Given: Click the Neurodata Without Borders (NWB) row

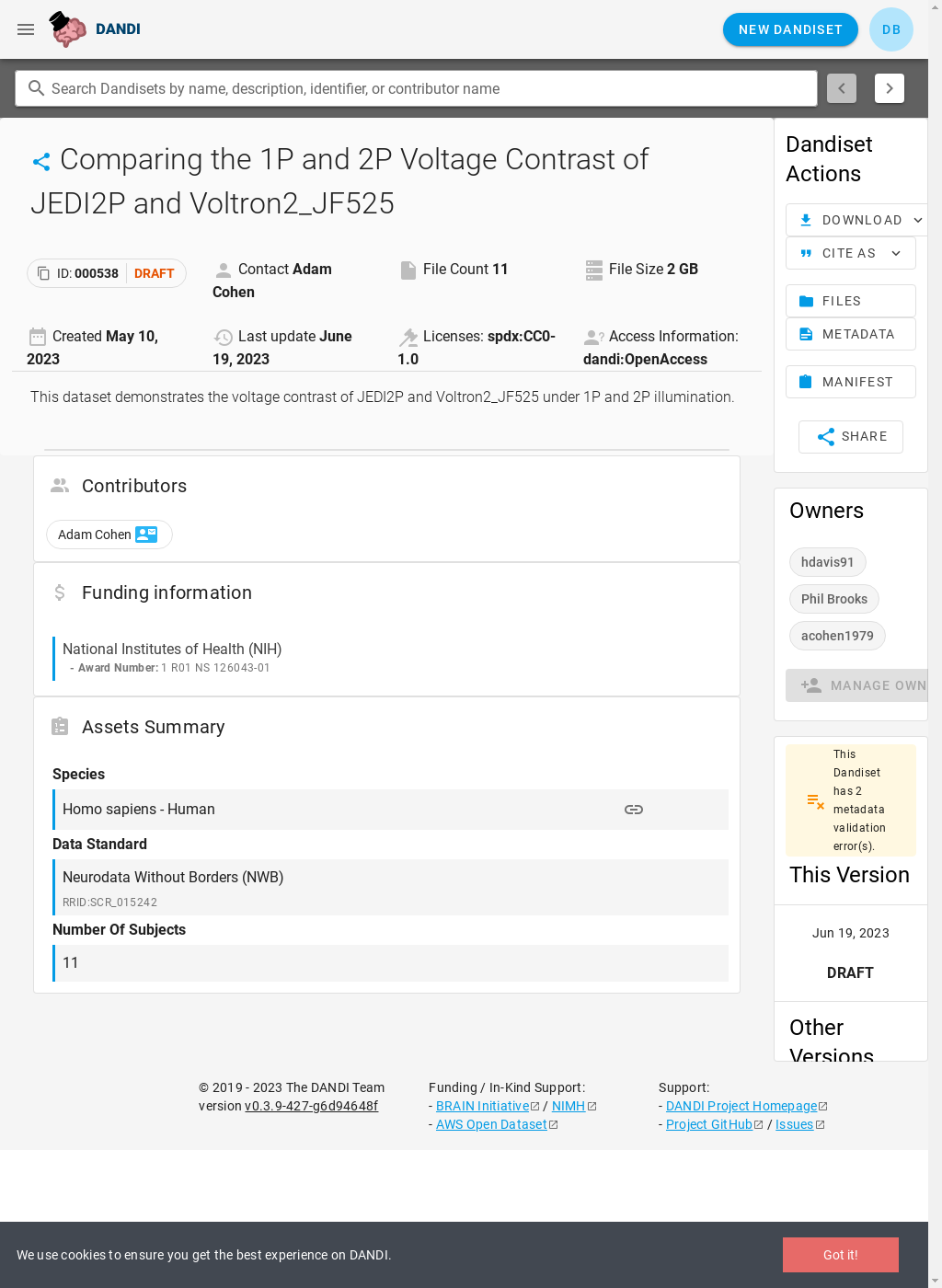Looking at the screenshot, I should click(391, 888).
